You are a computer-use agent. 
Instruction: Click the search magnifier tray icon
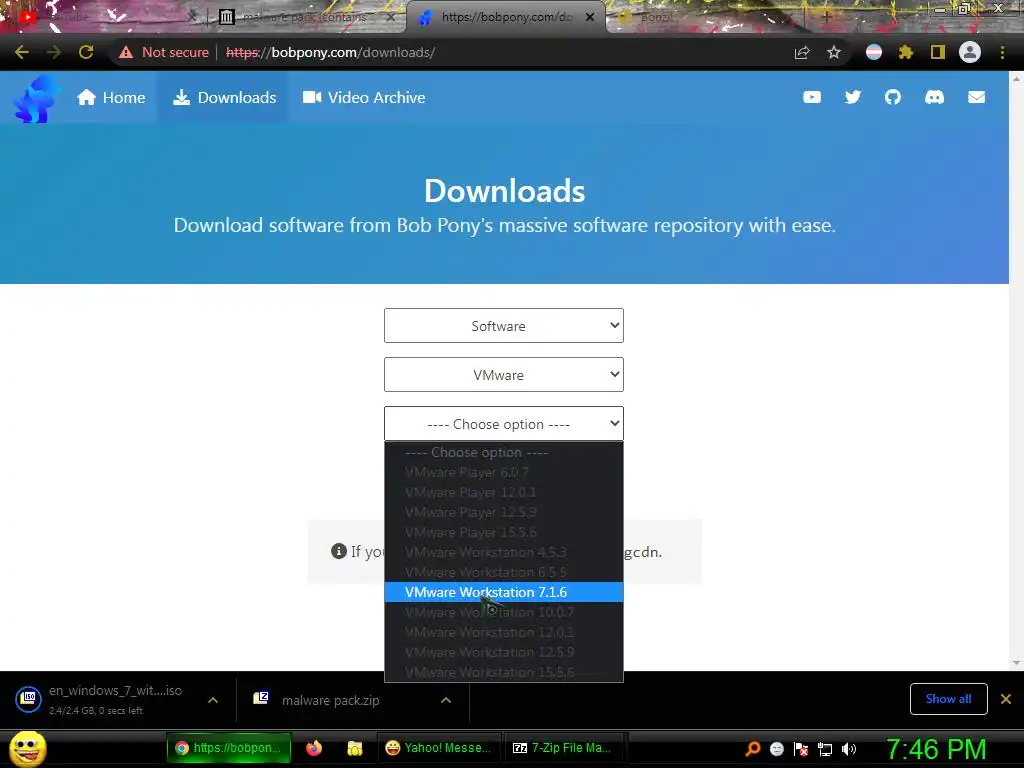click(x=752, y=749)
